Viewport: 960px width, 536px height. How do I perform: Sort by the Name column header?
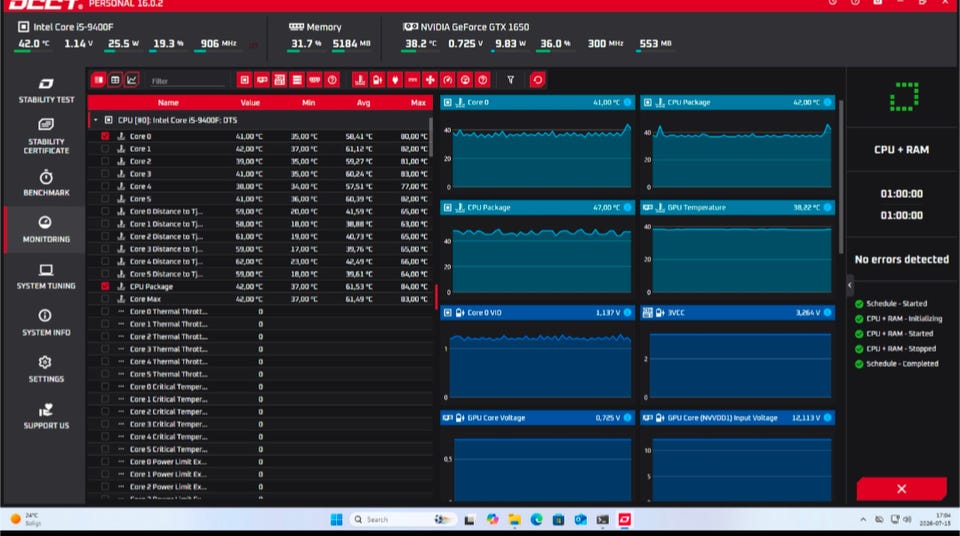[x=168, y=103]
